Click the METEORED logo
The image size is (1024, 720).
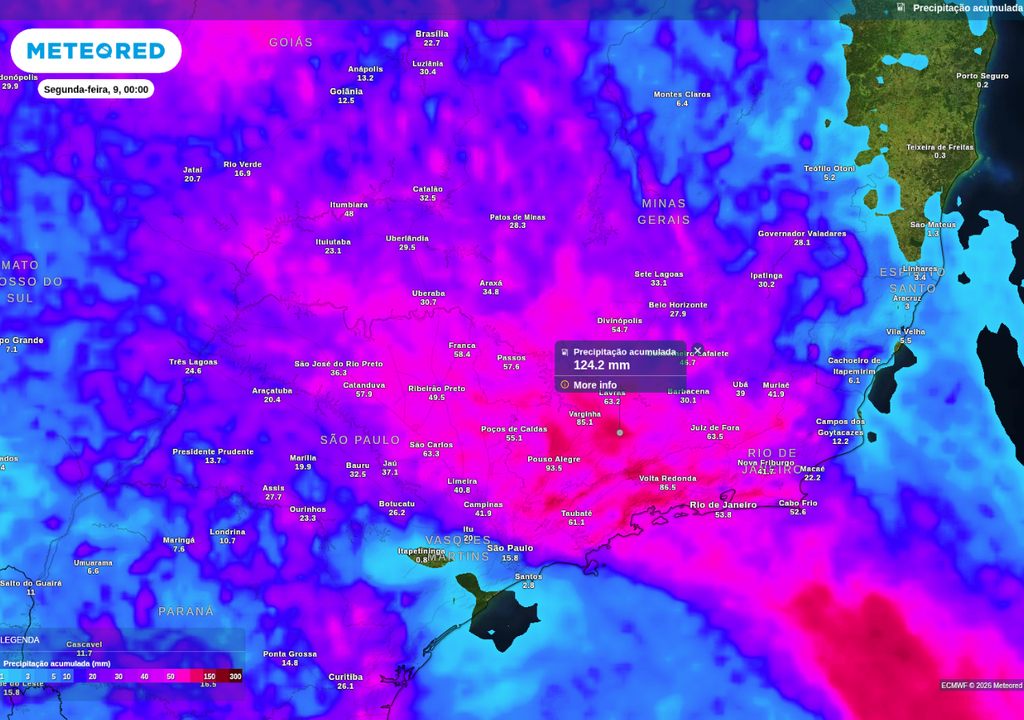pyautogui.click(x=95, y=50)
